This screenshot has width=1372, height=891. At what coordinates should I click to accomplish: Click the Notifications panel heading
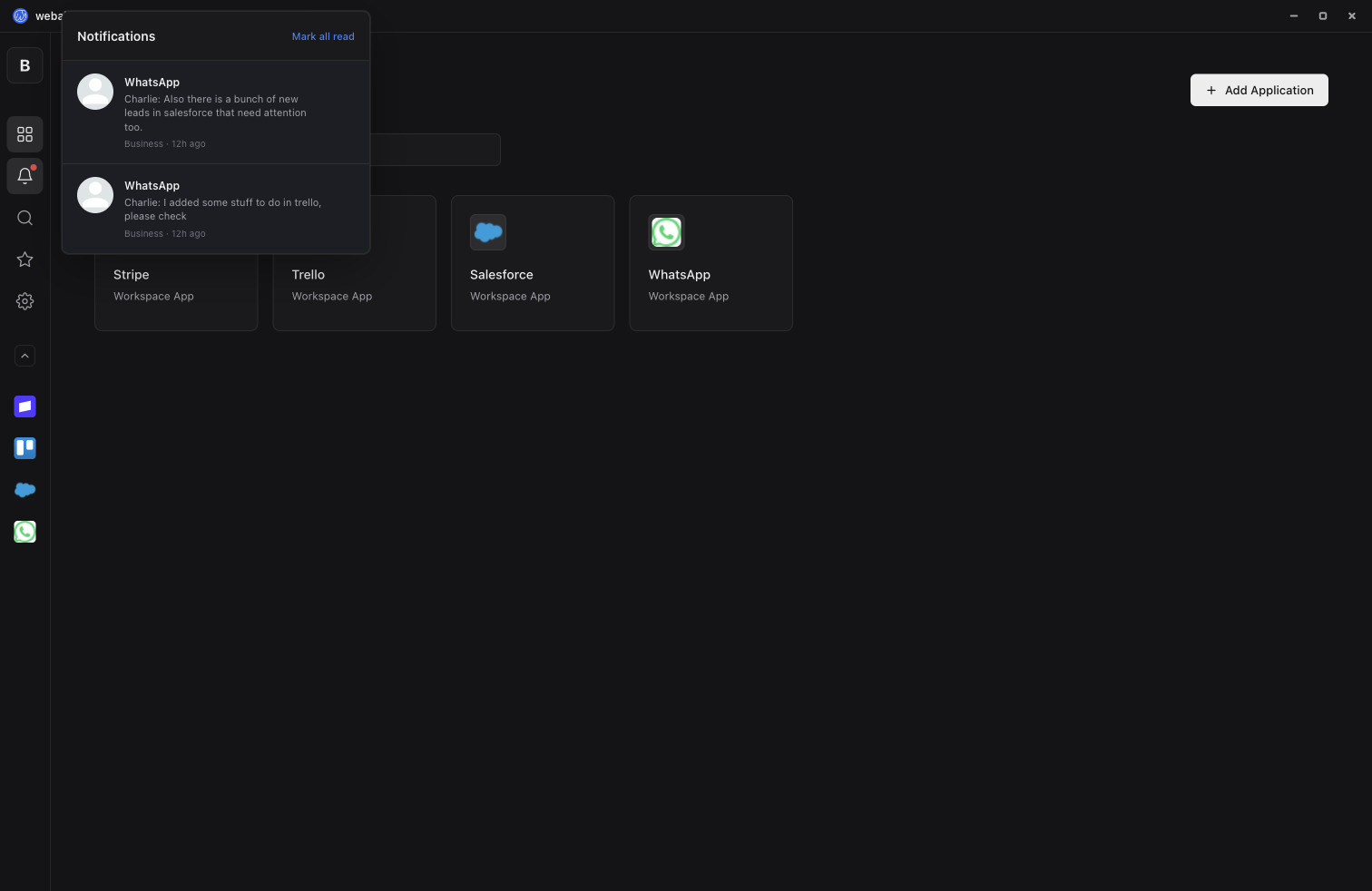click(x=116, y=36)
